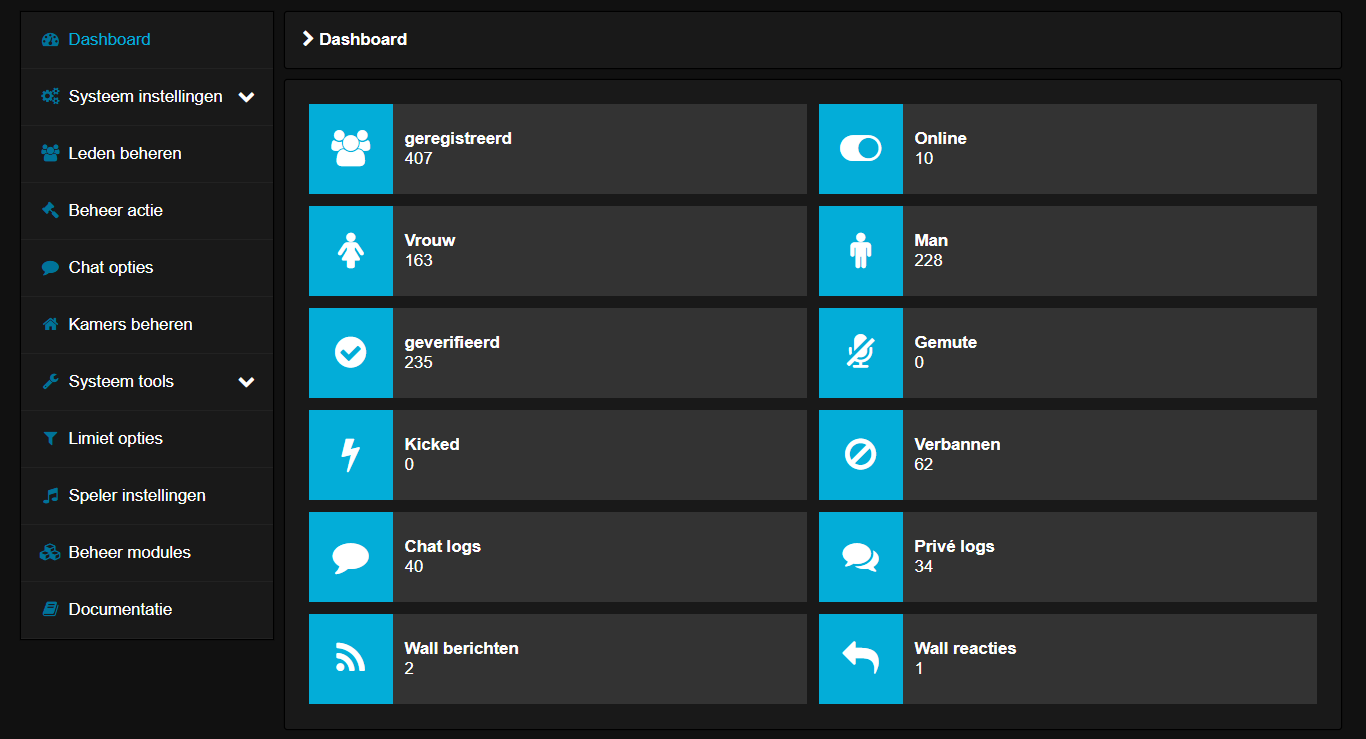
Task: Click the Wall reacties reply arrow icon
Action: click(x=860, y=659)
